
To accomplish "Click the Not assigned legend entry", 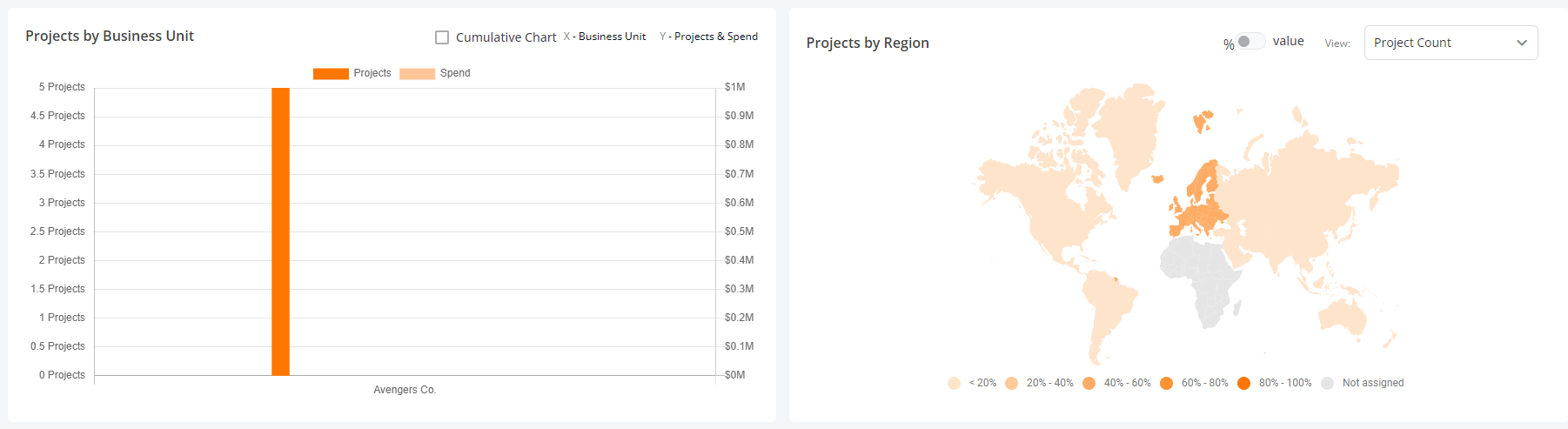I will pyautogui.click(x=1372, y=383).
